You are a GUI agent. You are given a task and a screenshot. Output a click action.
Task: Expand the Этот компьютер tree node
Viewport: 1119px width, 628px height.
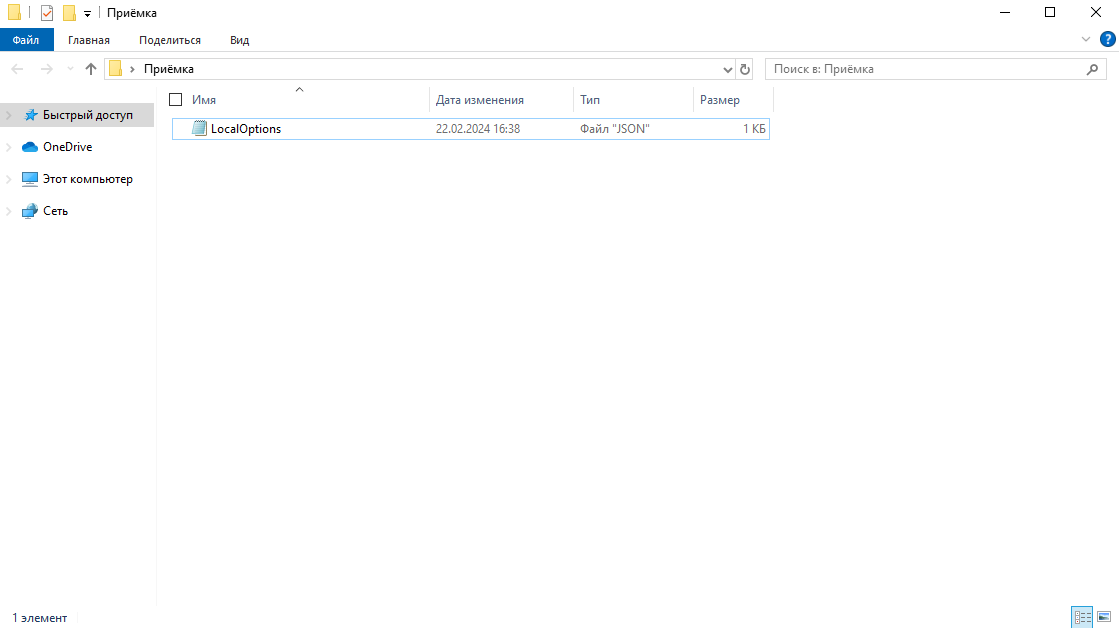[9, 180]
